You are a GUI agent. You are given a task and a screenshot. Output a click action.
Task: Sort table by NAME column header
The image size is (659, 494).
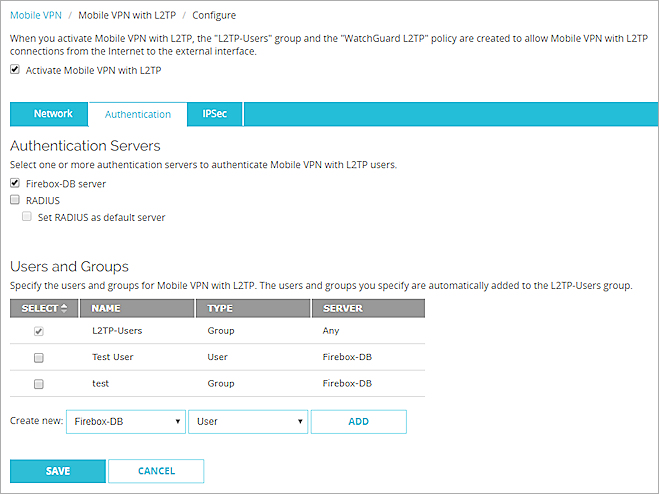[106, 309]
